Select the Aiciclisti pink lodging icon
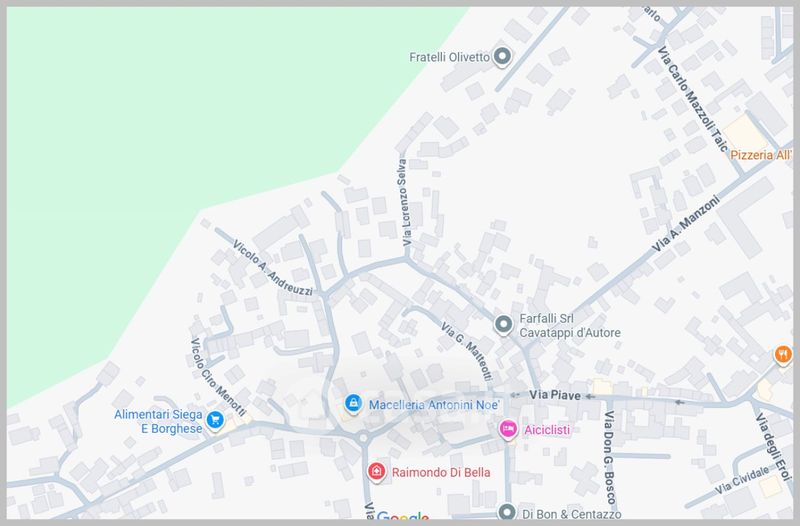800x526 pixels. point(507,429)
